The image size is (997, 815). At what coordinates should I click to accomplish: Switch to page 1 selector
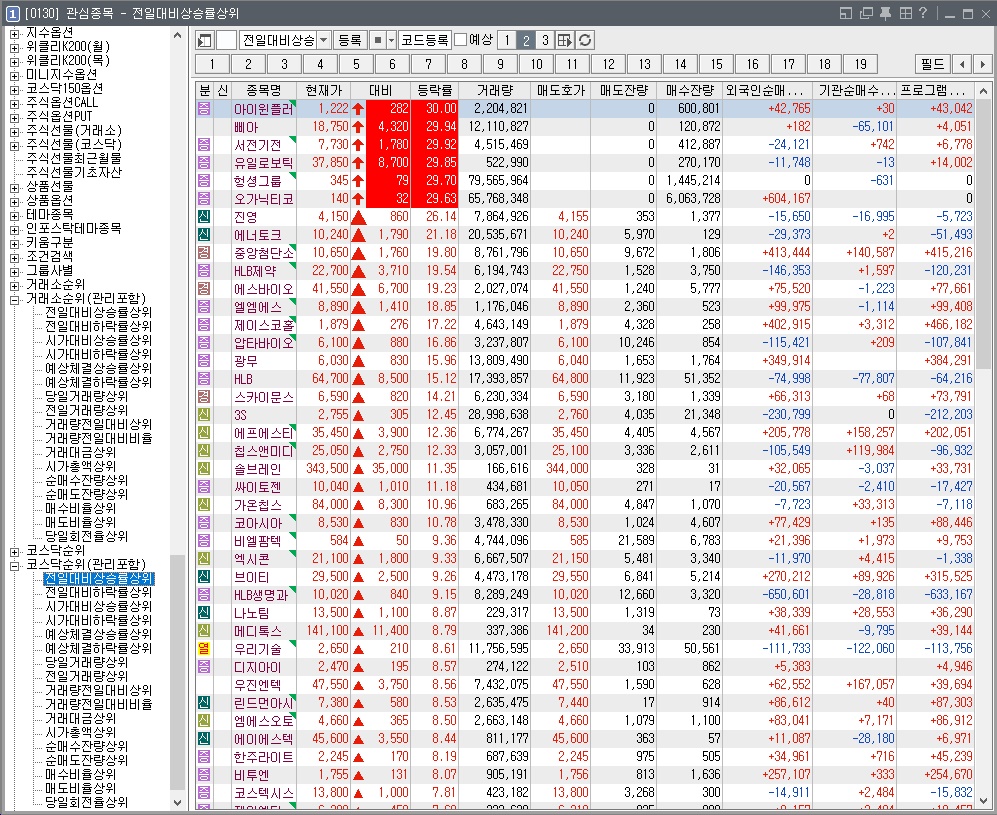pos(507,41)
